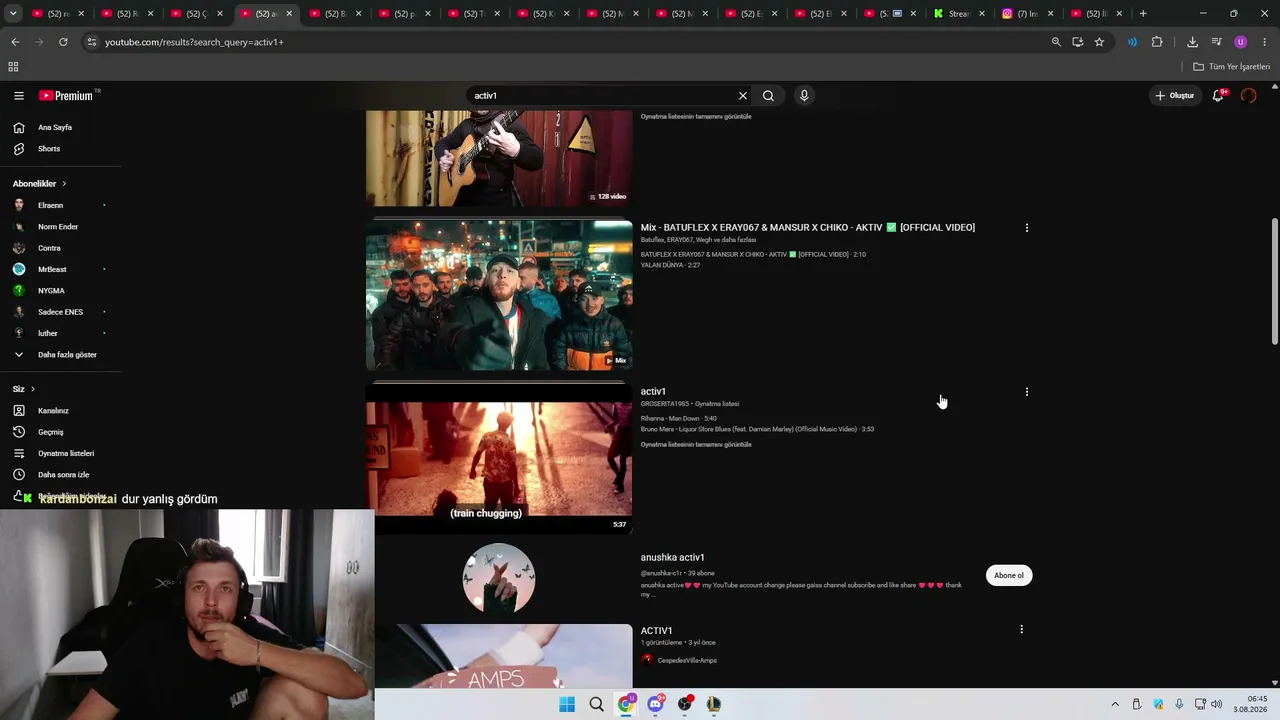This screenshot has width=1280, height=720.
Task: Open the Tüm Yer İşaretleri bookmarks folder
Action: [x=1232, y=67]
